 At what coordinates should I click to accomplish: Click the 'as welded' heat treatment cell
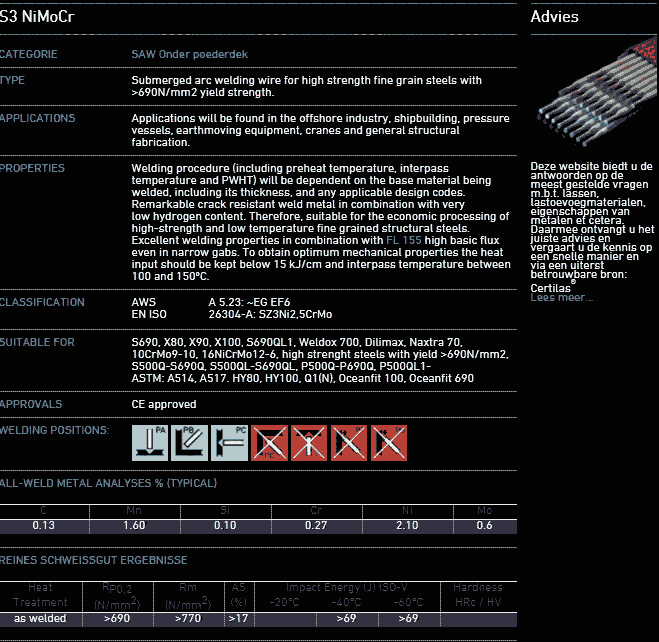(40, 619)
